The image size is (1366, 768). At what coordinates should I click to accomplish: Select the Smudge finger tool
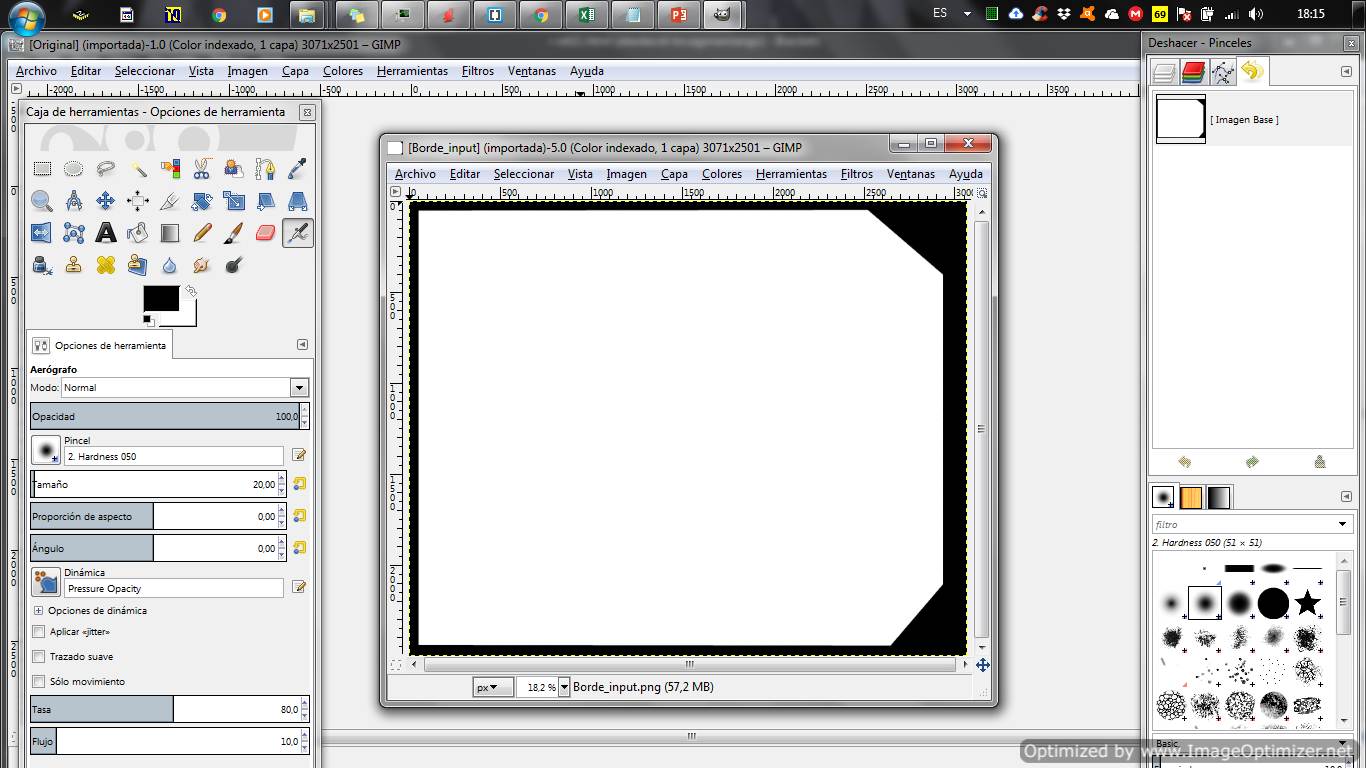(x=202, y=265)
